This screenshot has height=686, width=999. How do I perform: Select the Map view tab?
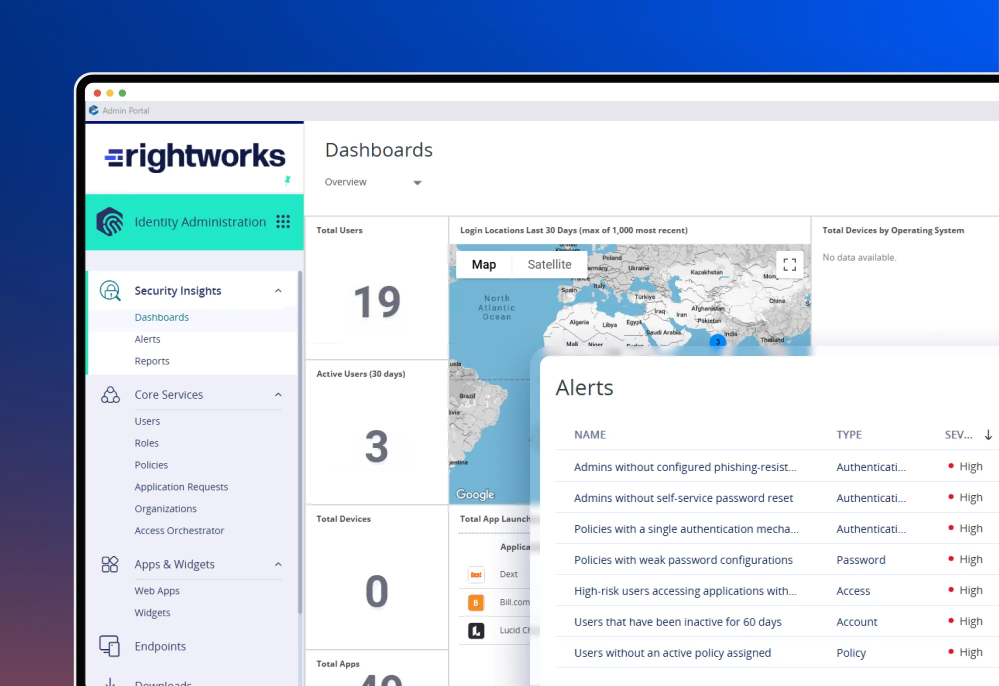click(x=483, y=264)
